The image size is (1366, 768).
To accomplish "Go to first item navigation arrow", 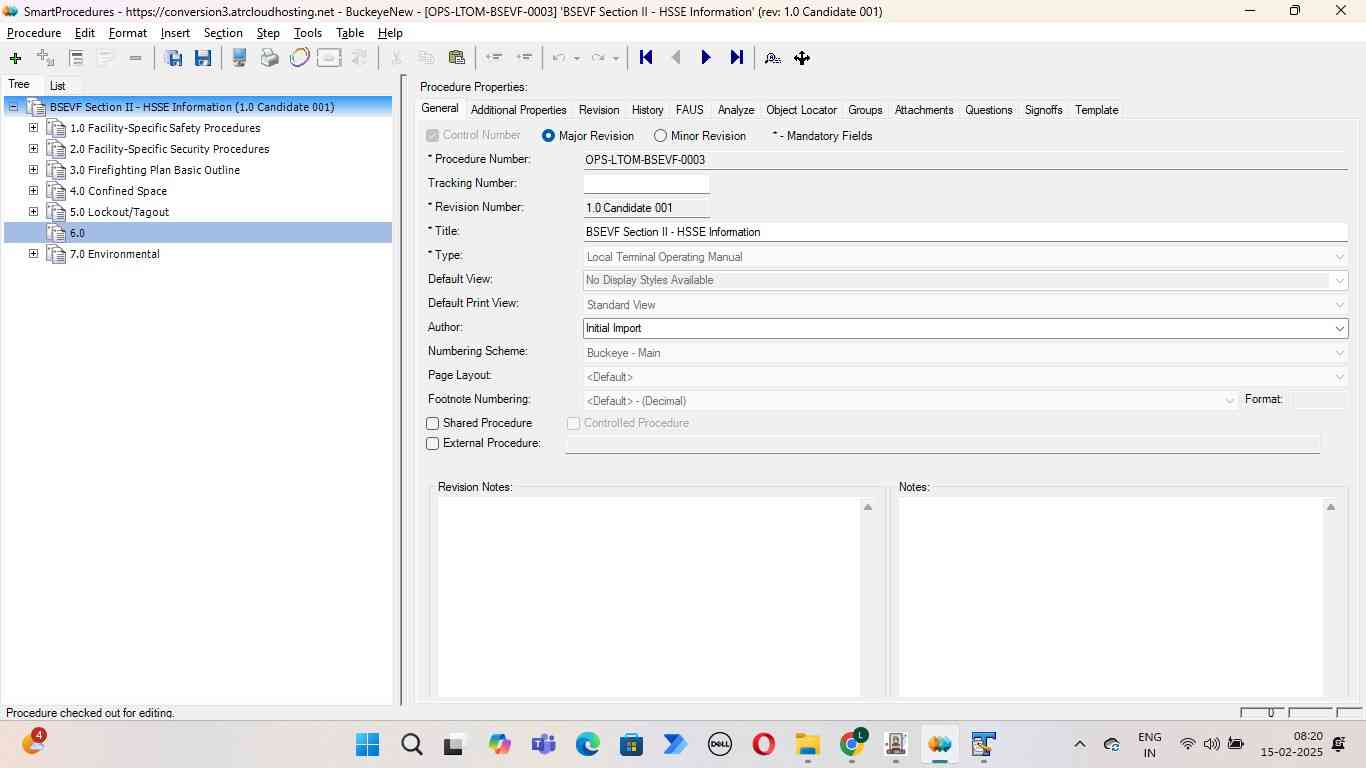I will tap(646, 58).
